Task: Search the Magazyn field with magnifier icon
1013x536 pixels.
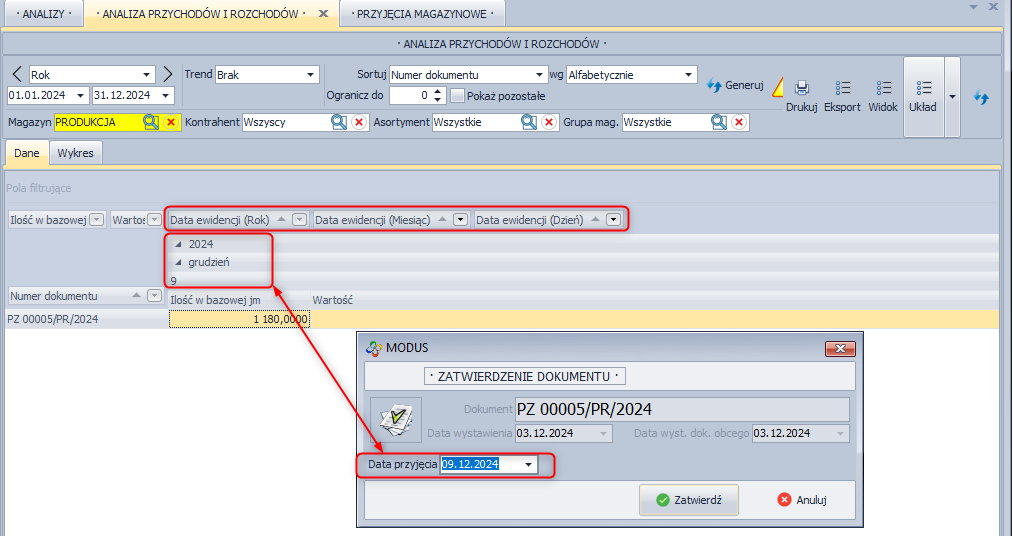Action: pyautogui.click(x=150, y=122)
